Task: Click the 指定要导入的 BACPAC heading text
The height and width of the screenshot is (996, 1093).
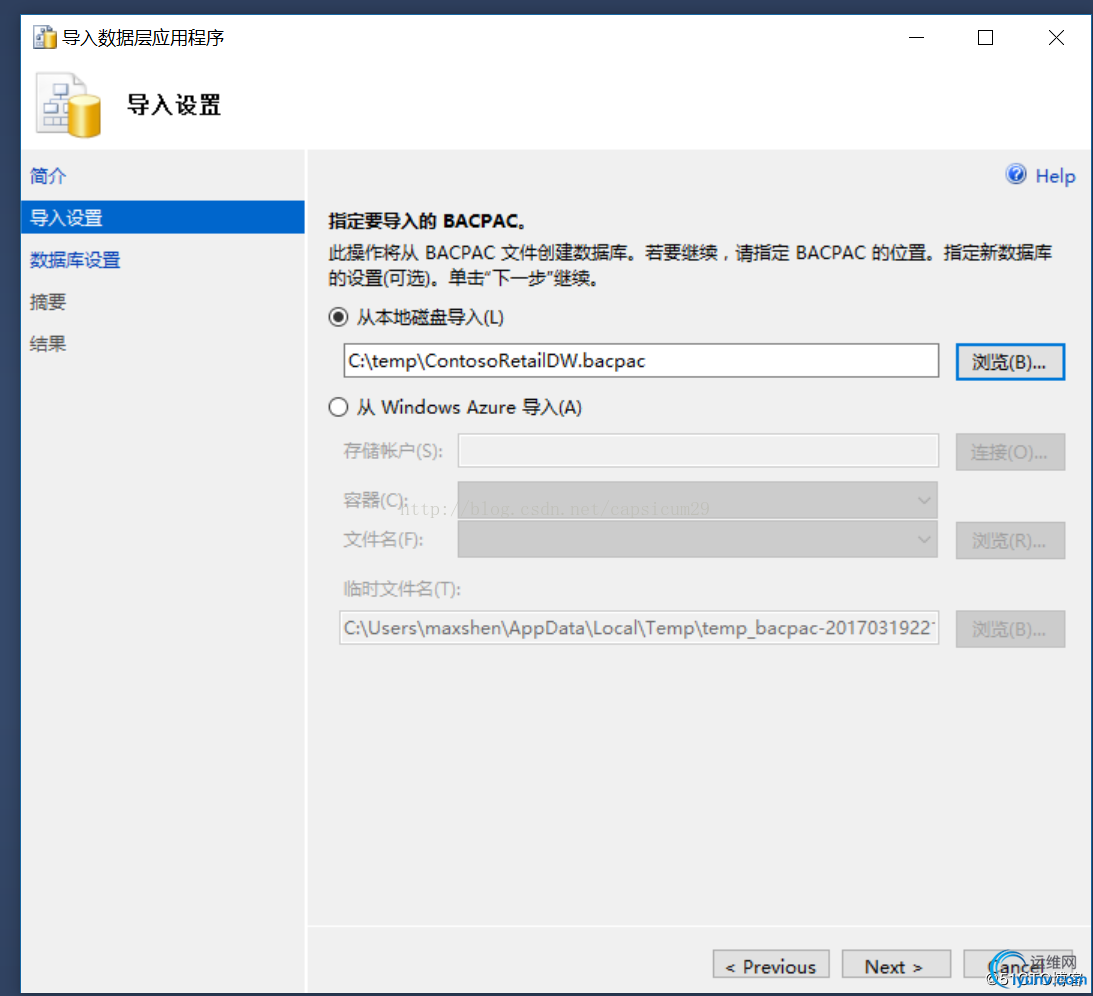Action: [427, 221]
